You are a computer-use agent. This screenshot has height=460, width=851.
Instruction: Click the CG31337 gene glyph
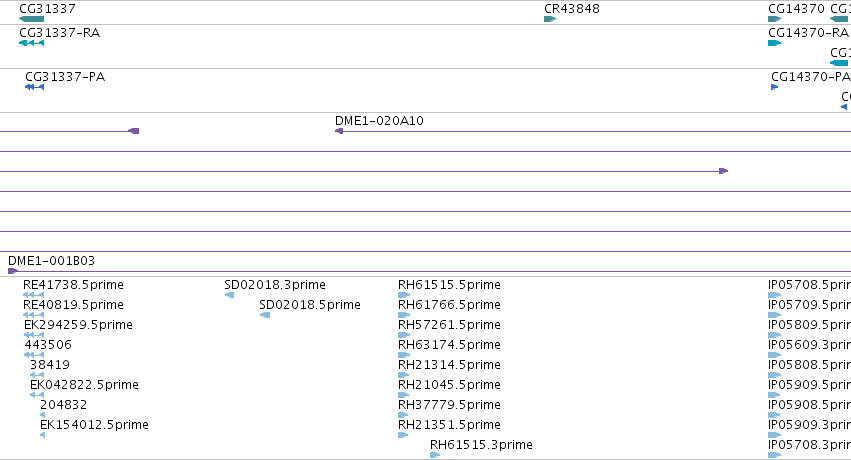coord(31,19)
